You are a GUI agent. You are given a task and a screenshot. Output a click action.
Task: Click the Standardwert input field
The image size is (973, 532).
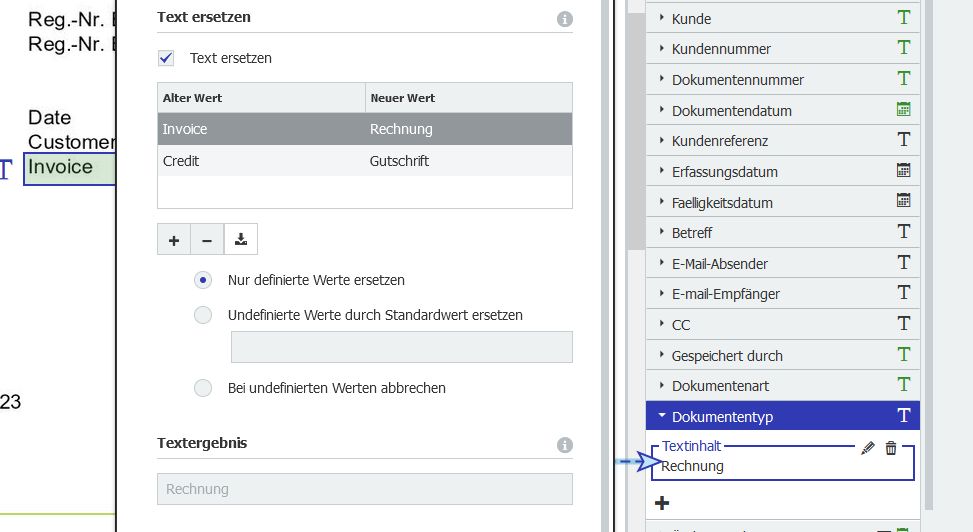tap(401, 347)
